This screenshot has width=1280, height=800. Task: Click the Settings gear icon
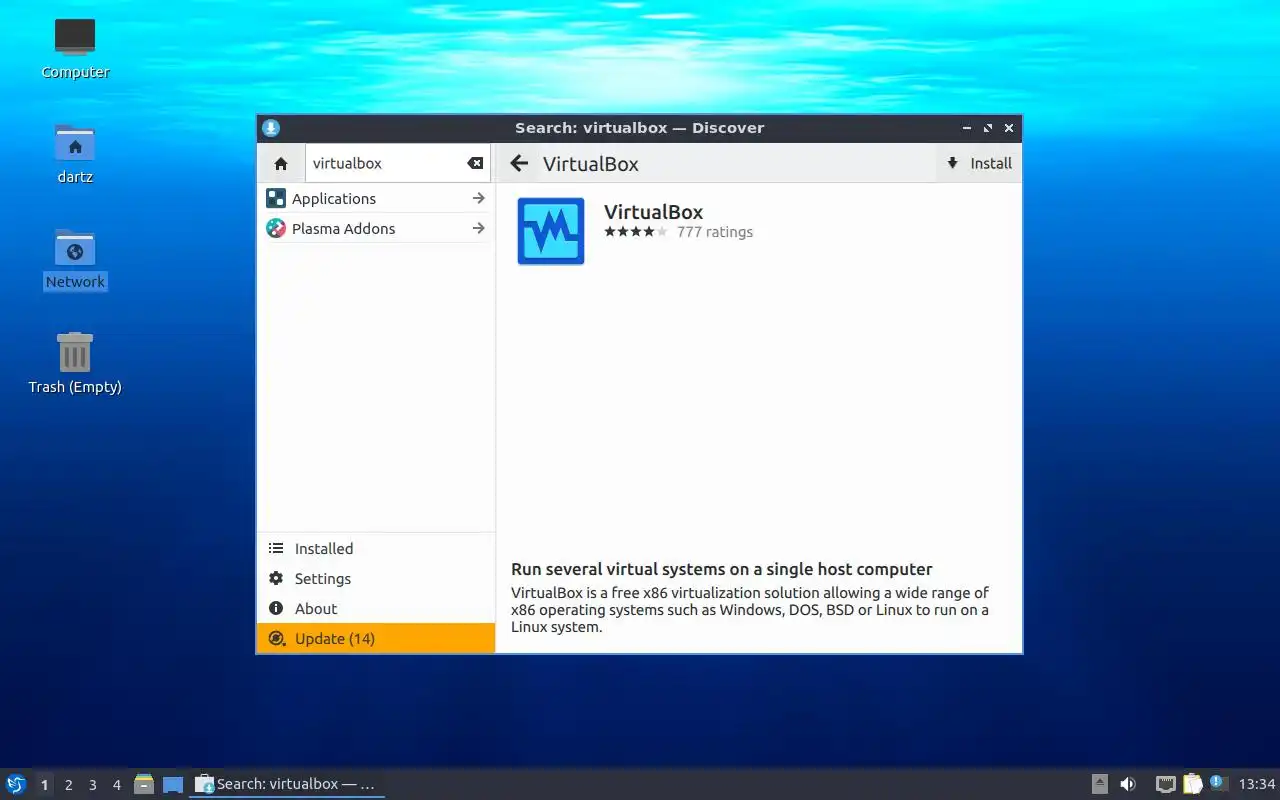click(x=276, y=578)
